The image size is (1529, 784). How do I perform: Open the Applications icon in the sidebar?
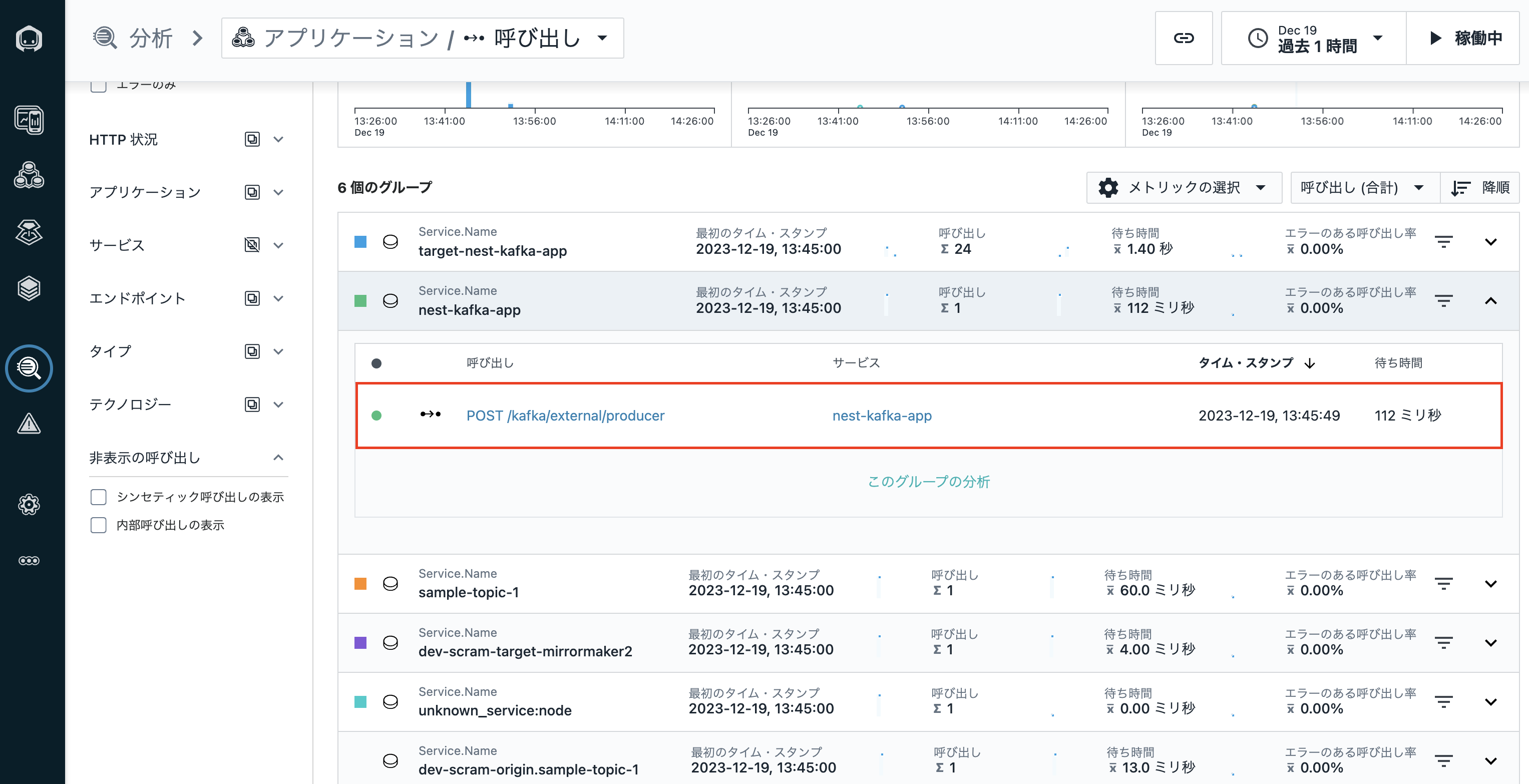pos(29,175)
